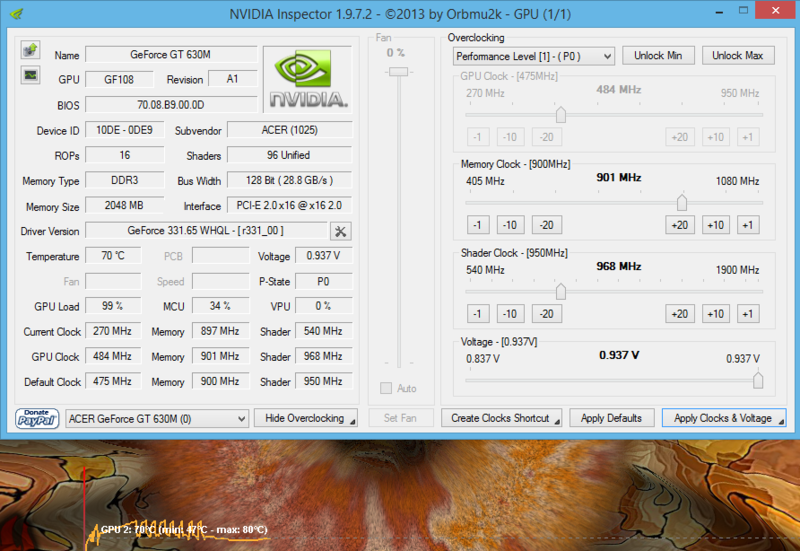Click the BIOS version field
Image resolution: width=800 pixels, height=551 pixels.
click(x=171, y=105)
